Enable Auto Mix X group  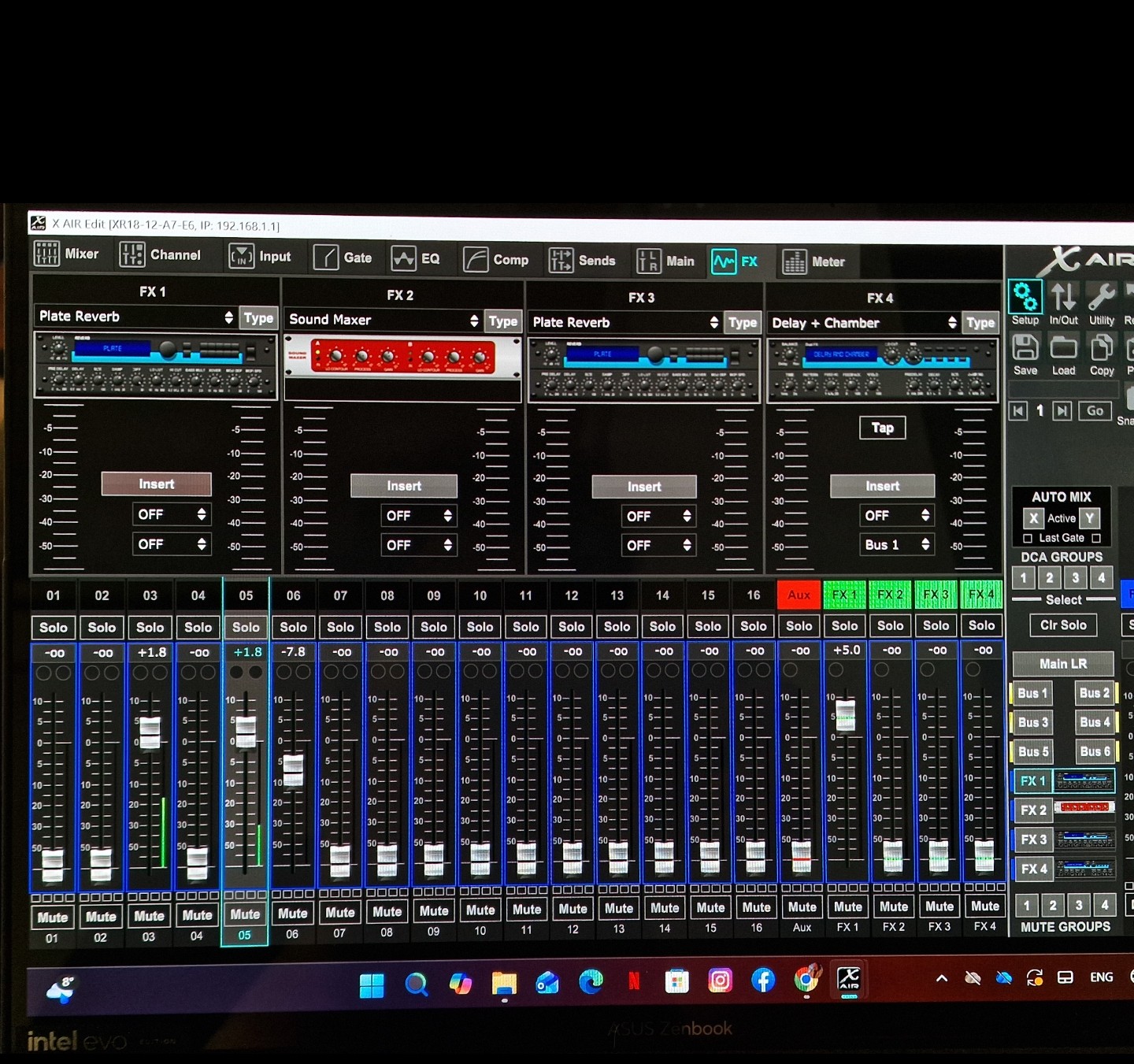pyautogui.click(x=1033, y=518)
